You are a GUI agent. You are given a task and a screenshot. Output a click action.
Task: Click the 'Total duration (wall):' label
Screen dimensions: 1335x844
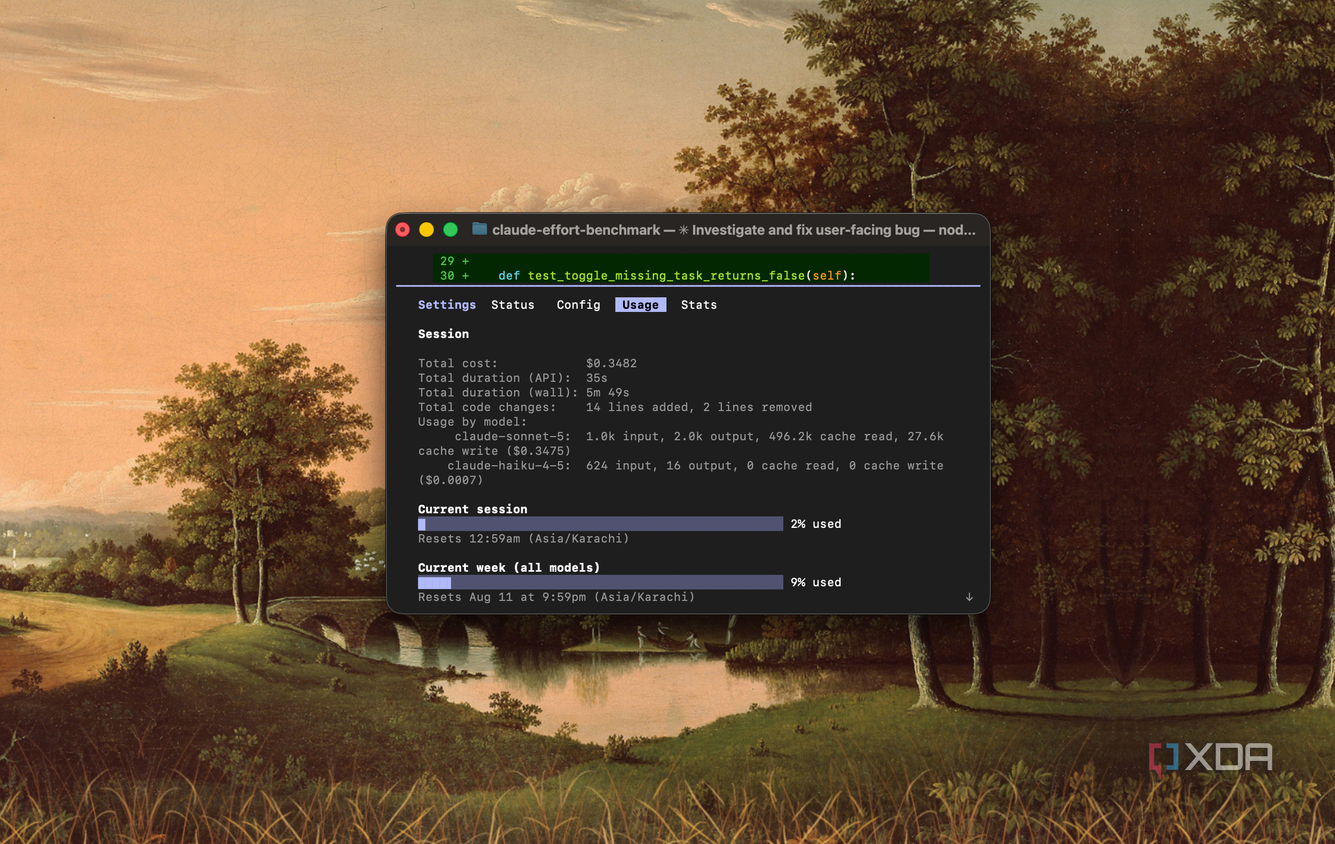pyautogui.click(x=498, y=393)
